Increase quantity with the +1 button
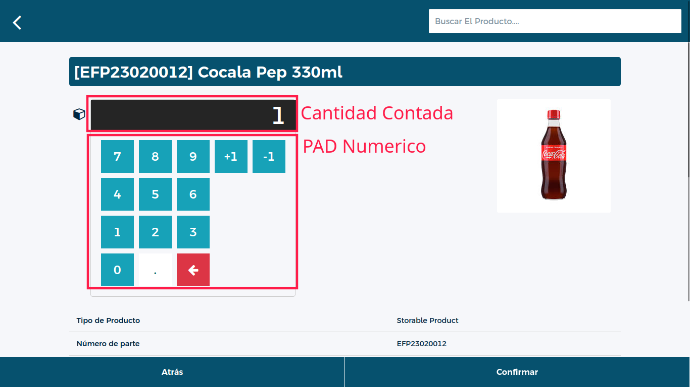The width and height of the screenshot is (690, 387). click(x=231, y=156)
